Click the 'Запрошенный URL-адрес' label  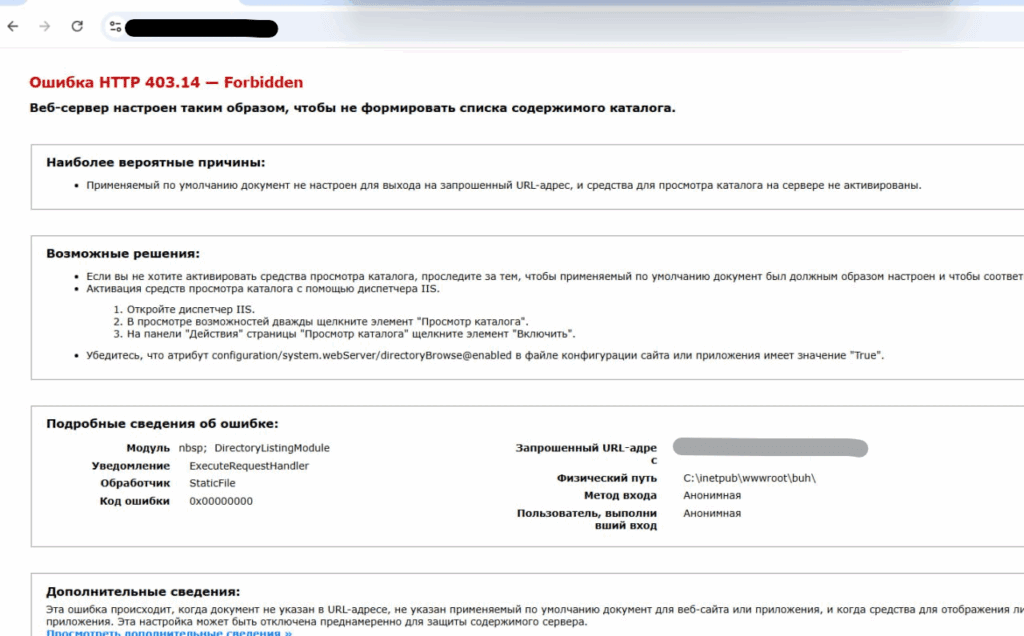[586, 454]
